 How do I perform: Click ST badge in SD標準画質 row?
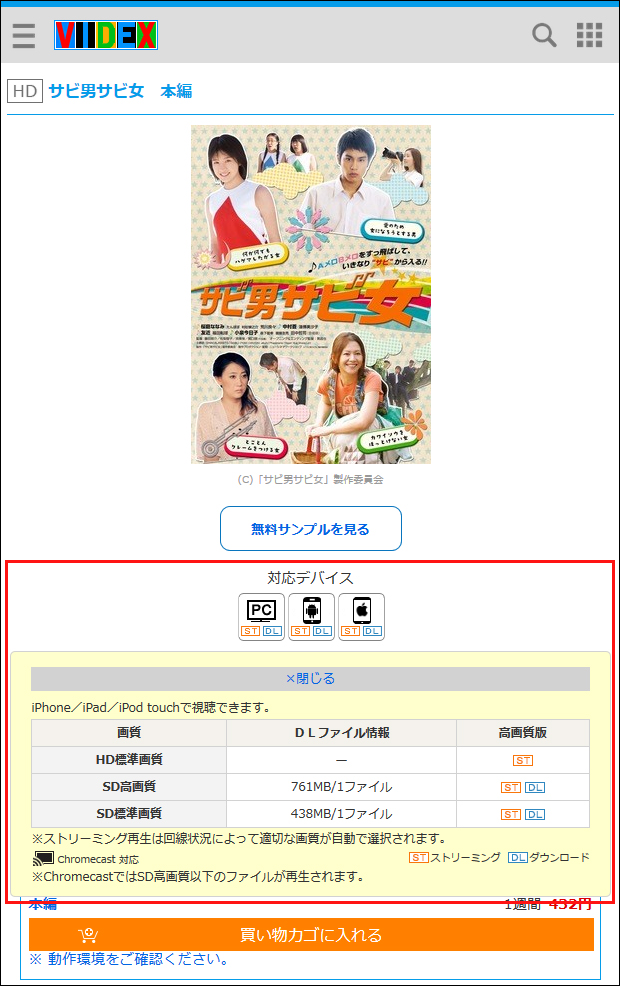click(x=511, y=814)
